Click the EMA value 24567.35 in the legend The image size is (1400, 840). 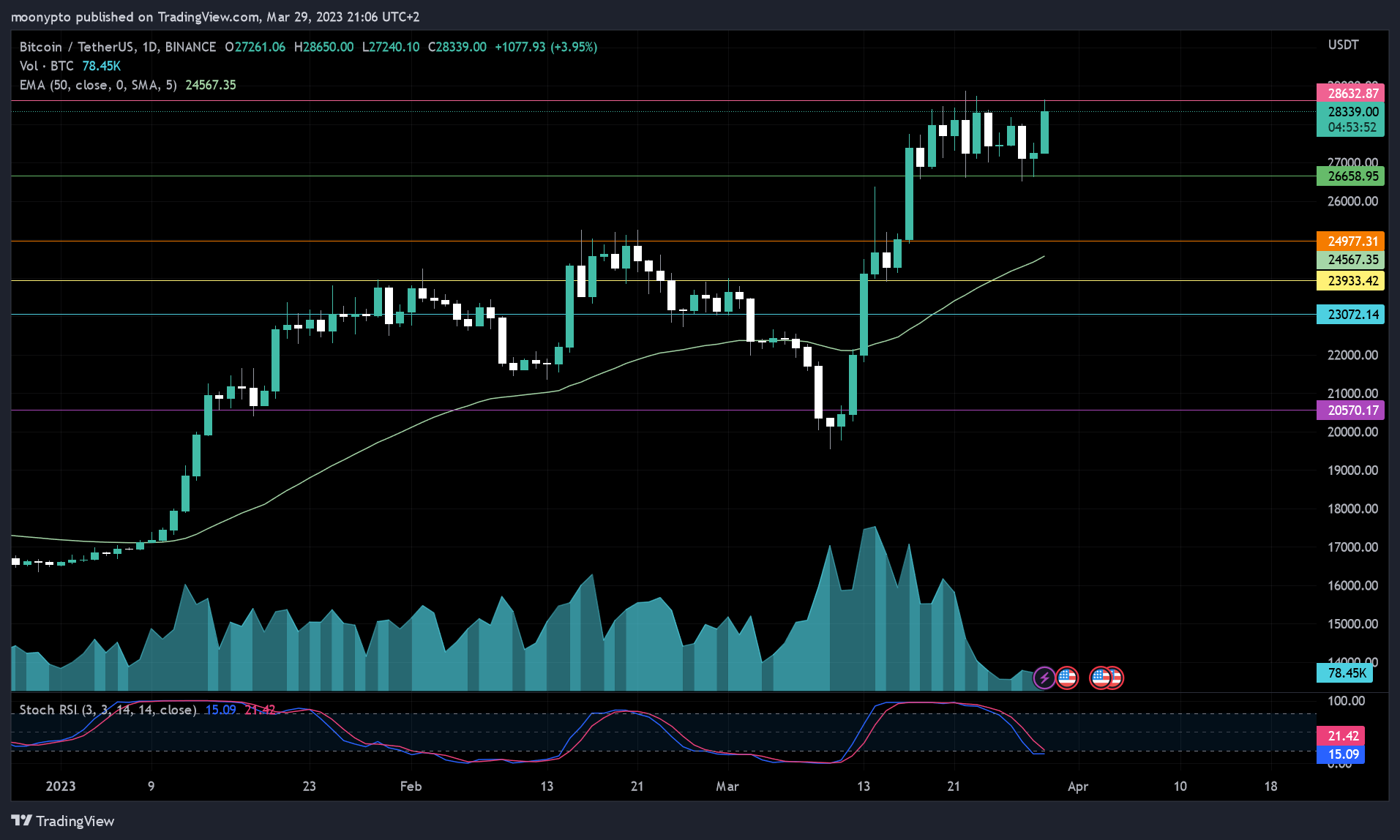[x=211, y=85]
